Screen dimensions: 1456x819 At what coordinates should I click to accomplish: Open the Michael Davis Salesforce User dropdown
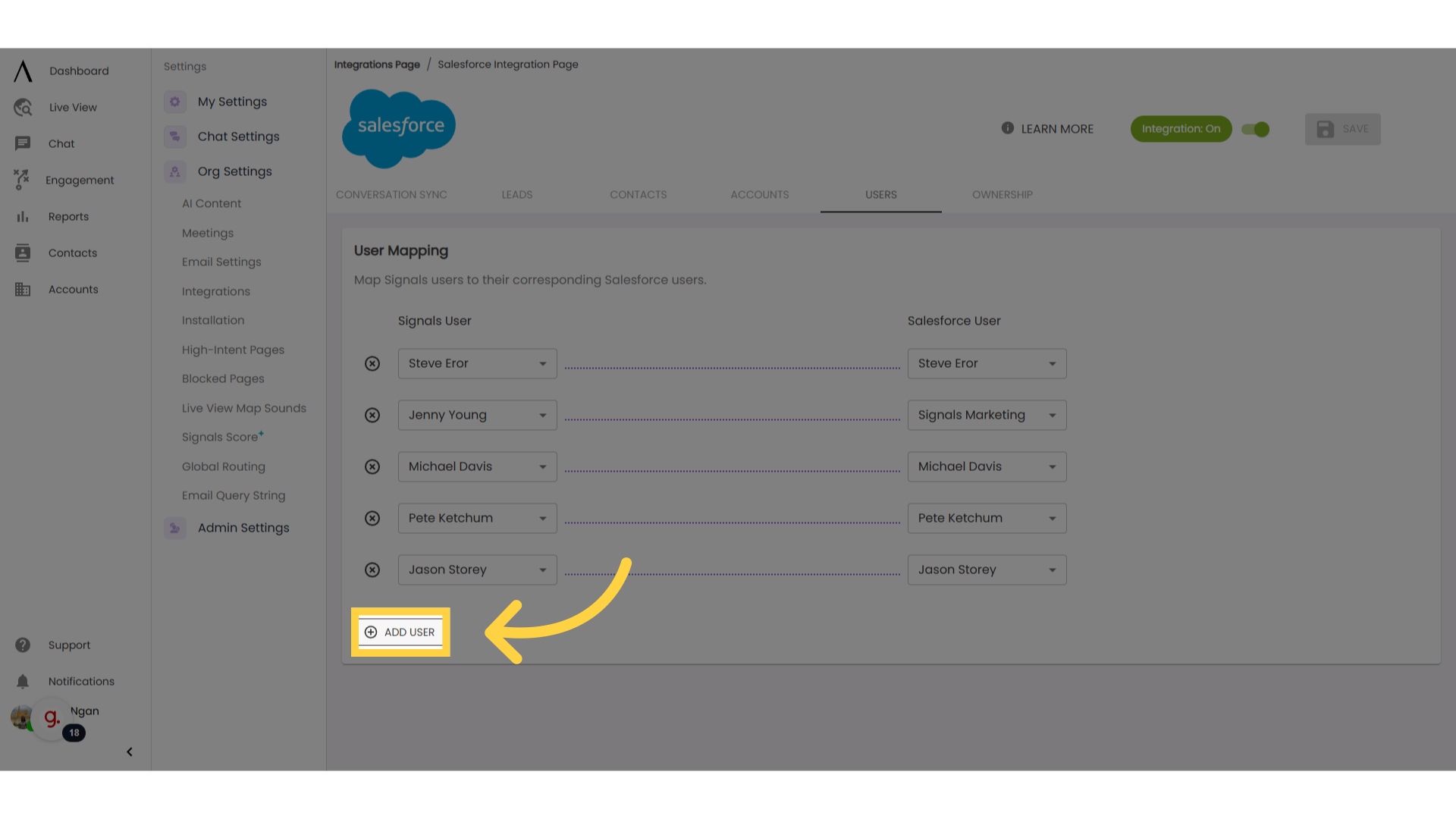coord(987,467)
